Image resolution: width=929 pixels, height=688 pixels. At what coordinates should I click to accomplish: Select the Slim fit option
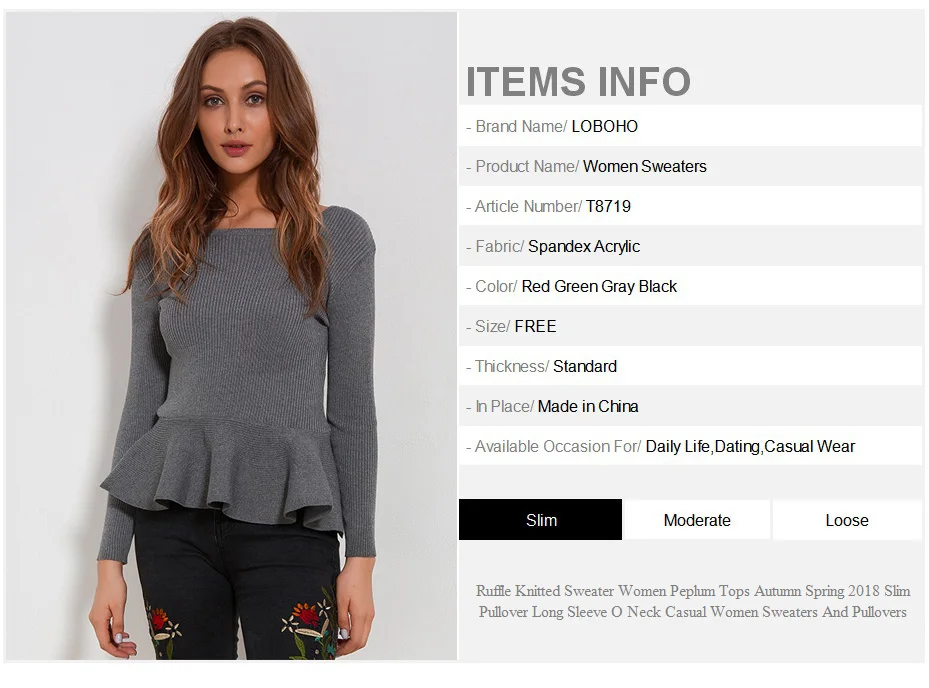(540, 520)
